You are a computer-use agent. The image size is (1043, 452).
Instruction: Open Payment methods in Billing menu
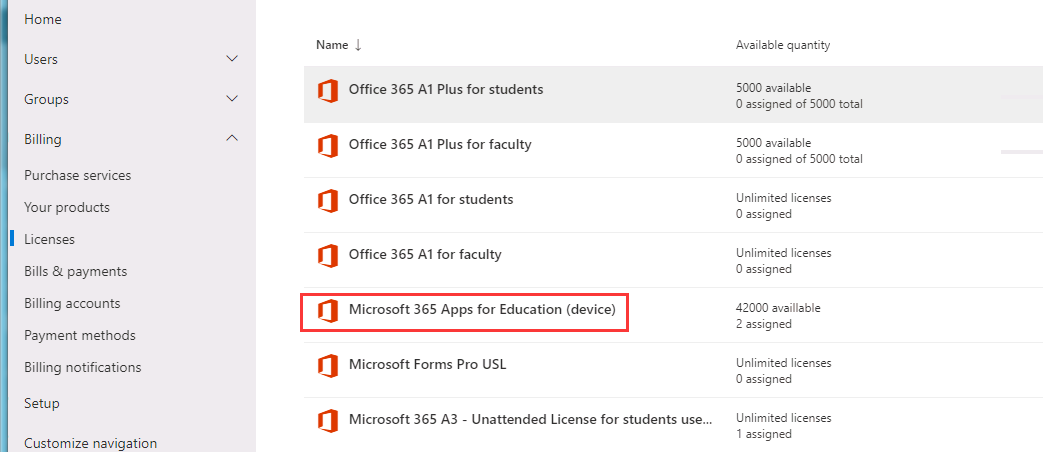tap(80, 335)
